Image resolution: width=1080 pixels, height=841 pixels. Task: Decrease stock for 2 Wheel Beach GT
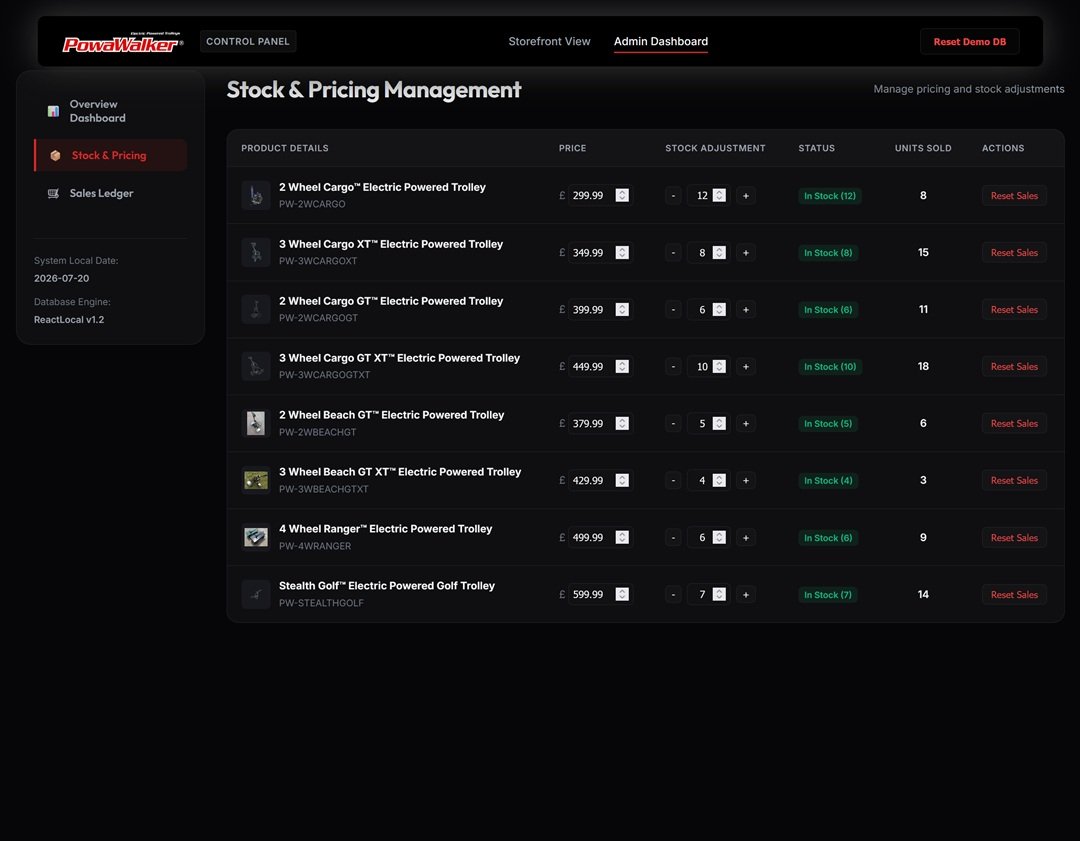click(x=673, y=424)
